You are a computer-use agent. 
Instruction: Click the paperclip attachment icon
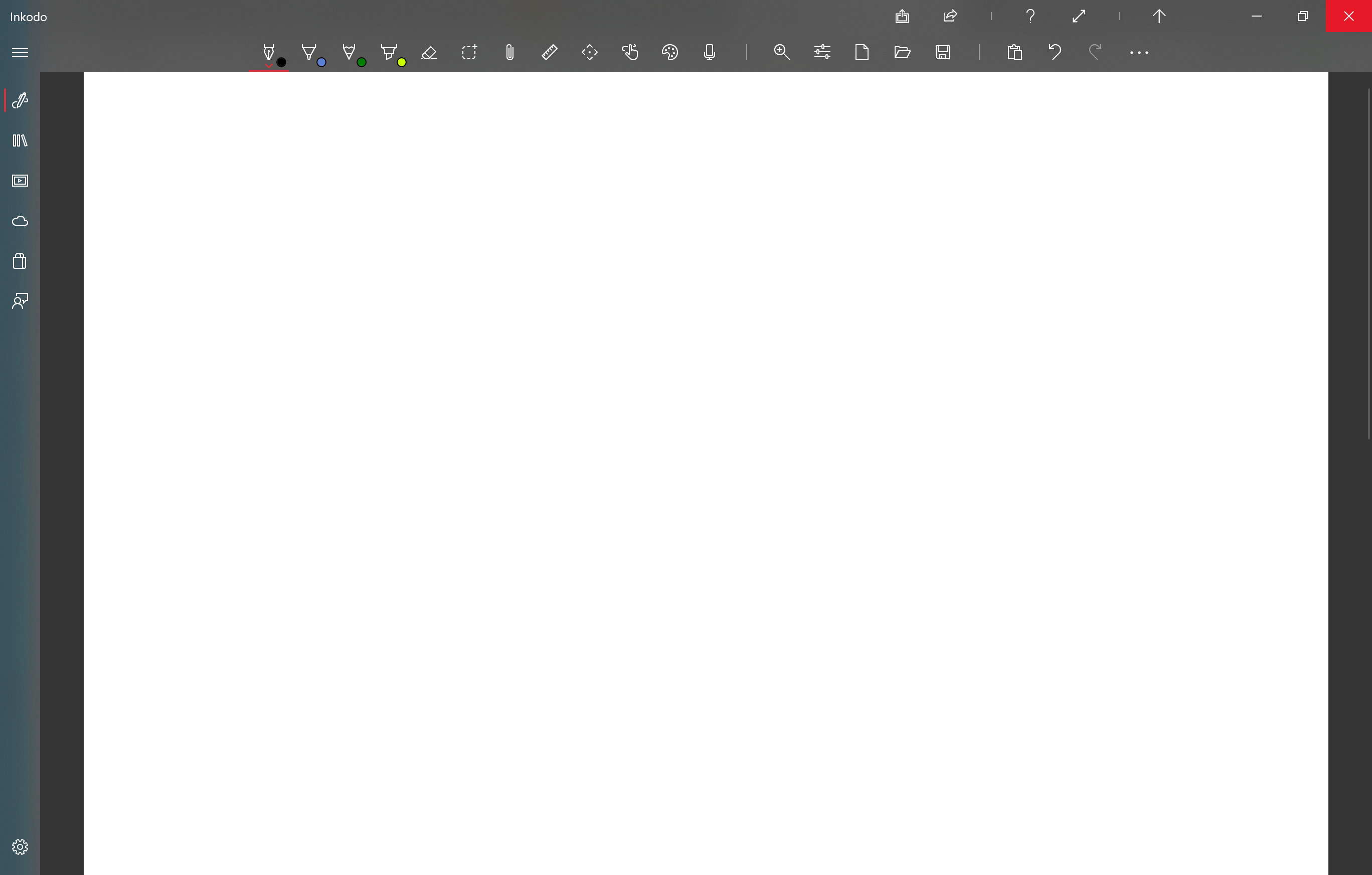(x=509, y=53)
